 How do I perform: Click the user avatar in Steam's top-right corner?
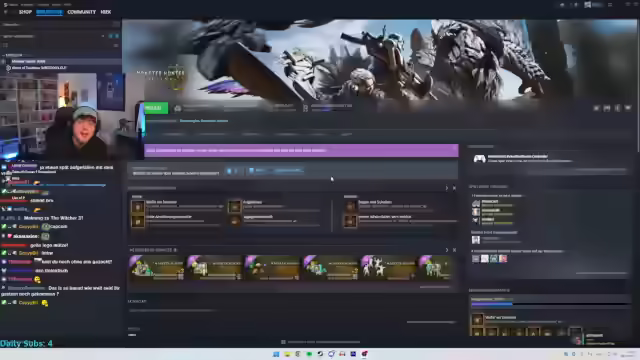587,5
